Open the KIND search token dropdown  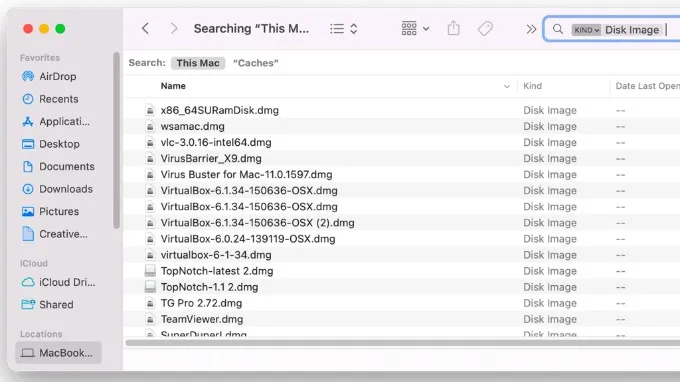pyautogui.click(x=586, y=30)
